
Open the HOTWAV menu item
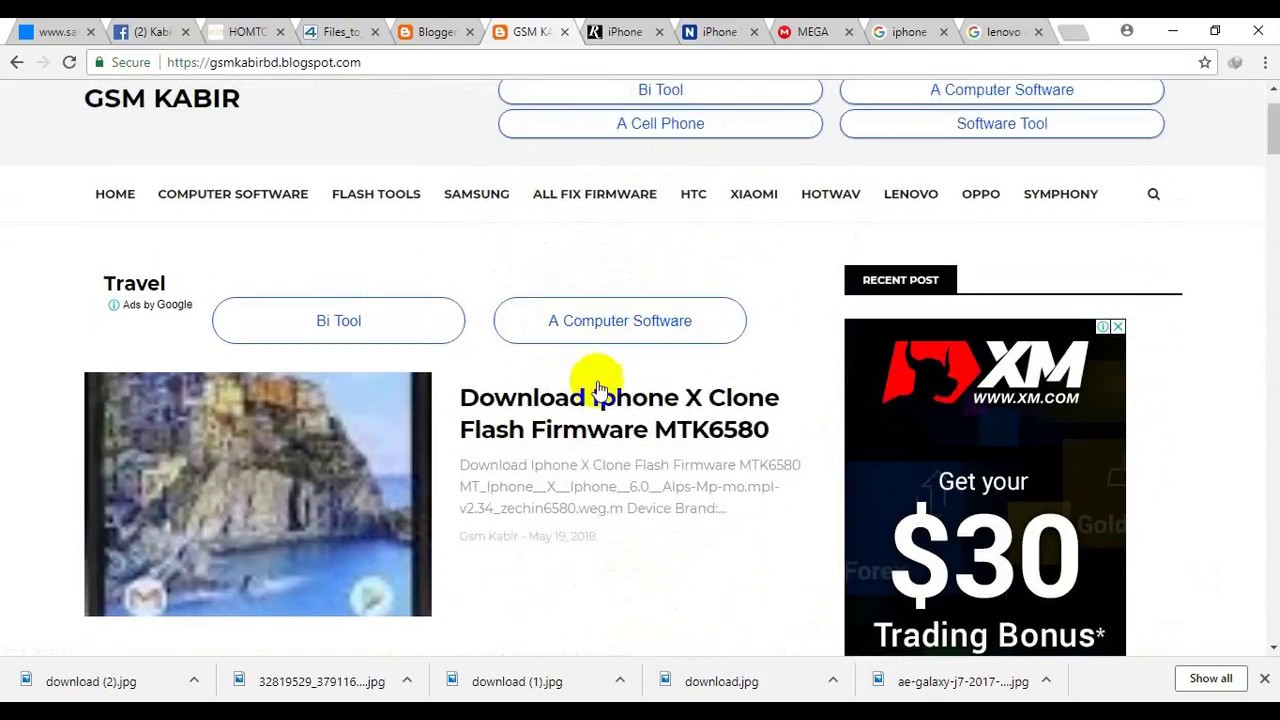tap(830, 194)
